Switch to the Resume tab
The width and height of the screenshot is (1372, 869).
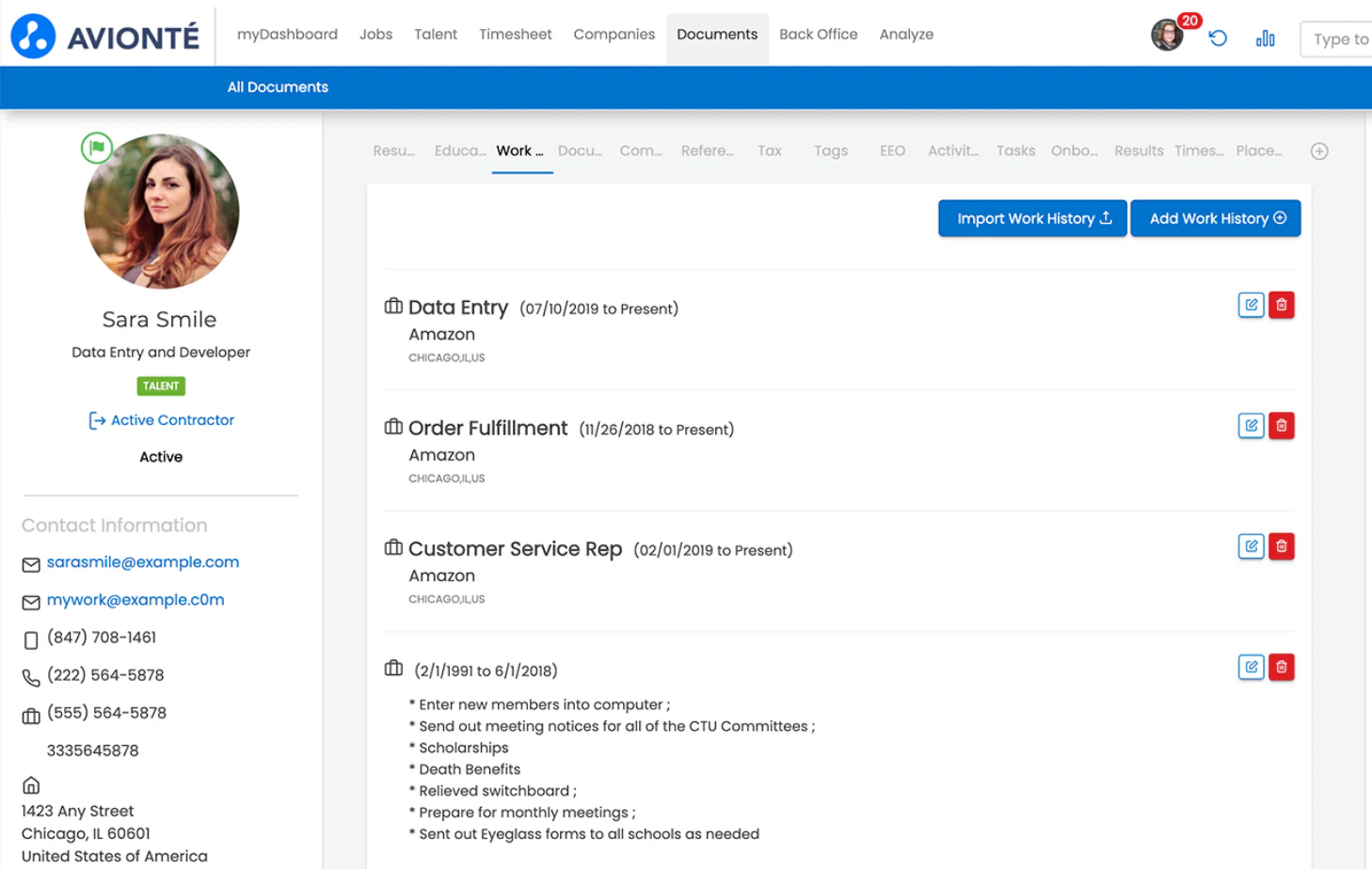pyautogui.click(x=394, y=150)
